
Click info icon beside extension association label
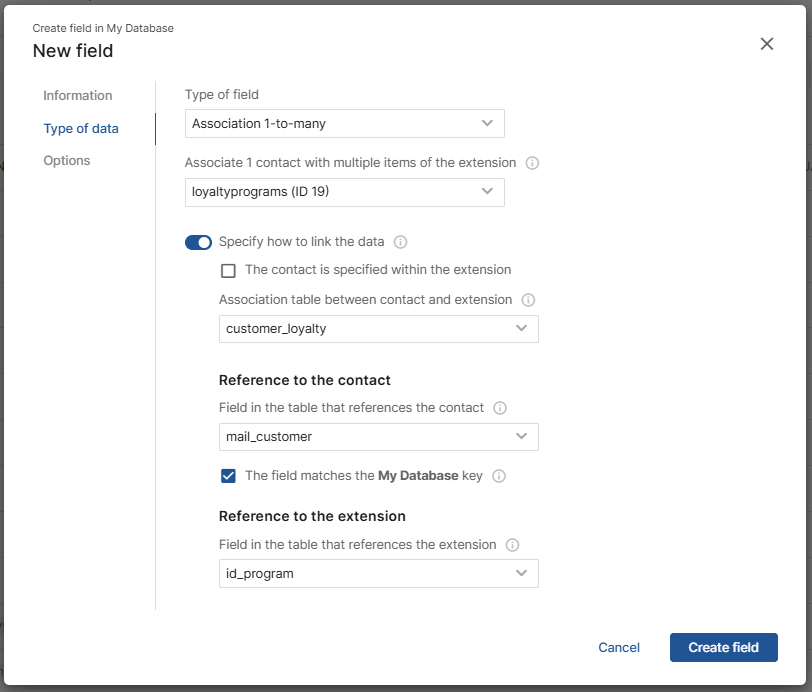[532, 163]
